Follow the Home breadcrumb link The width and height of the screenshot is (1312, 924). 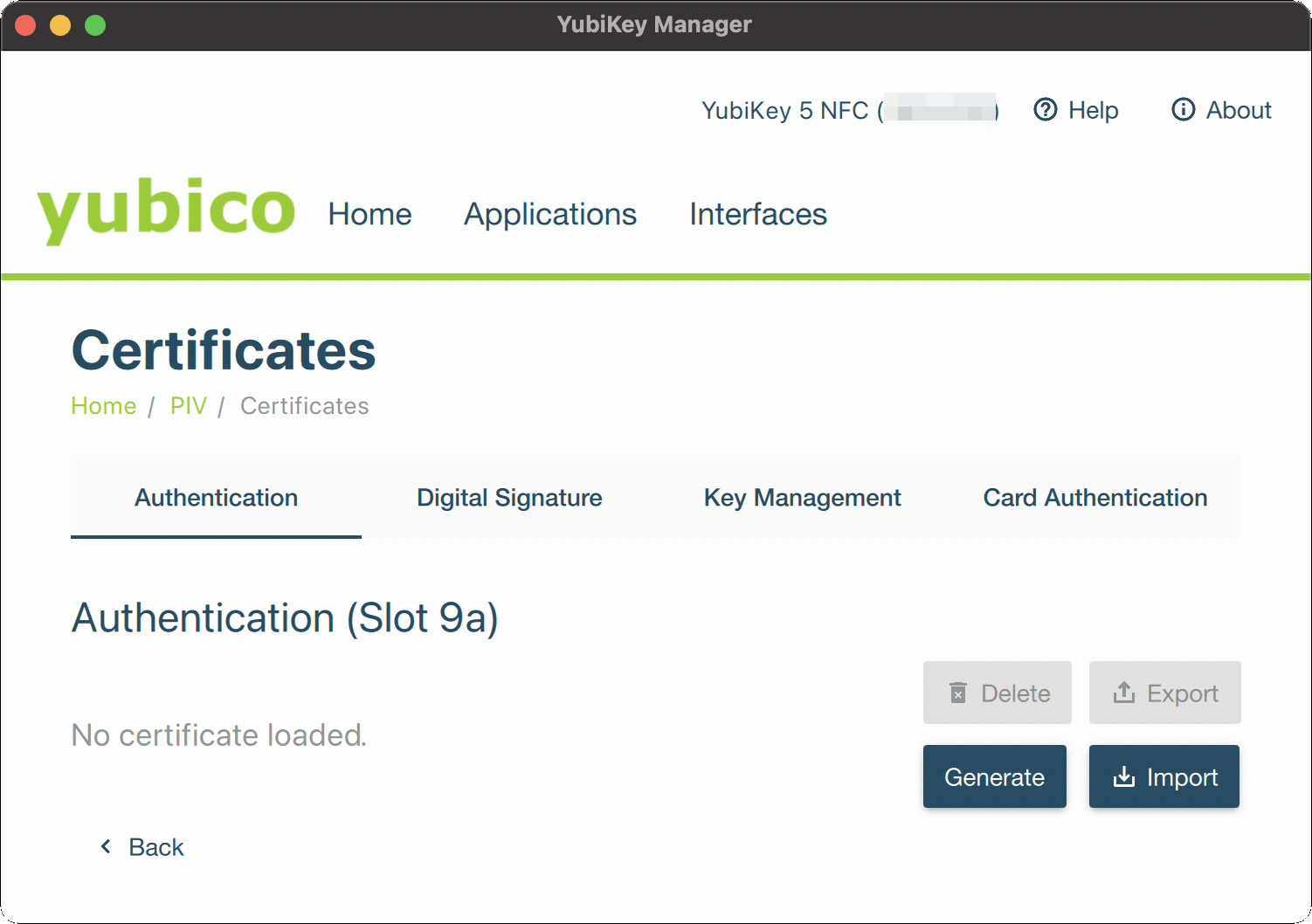(103, 406)
